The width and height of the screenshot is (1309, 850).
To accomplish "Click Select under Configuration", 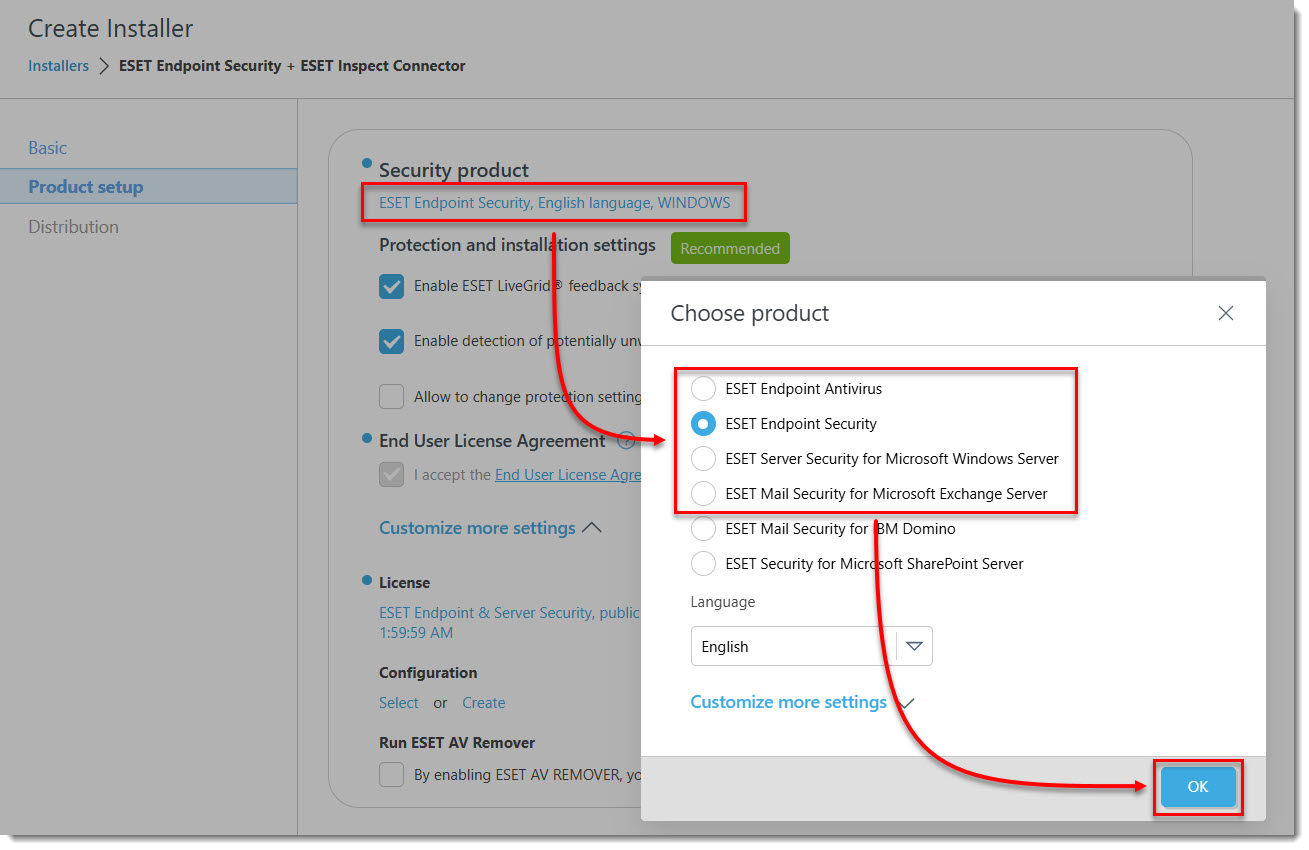I will (399, 703).
